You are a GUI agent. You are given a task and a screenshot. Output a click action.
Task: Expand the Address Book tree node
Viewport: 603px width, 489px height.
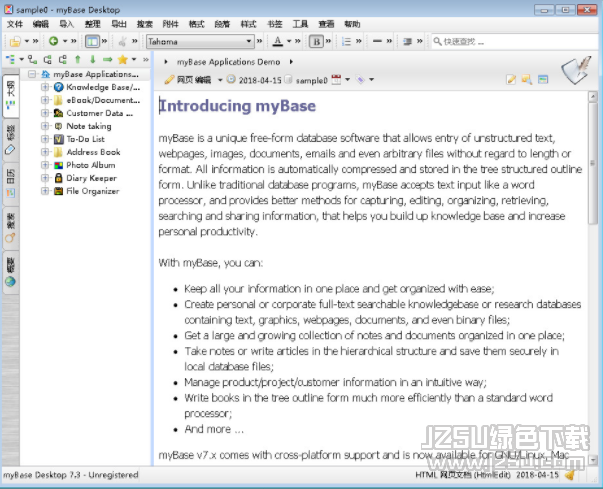(45, 152)
